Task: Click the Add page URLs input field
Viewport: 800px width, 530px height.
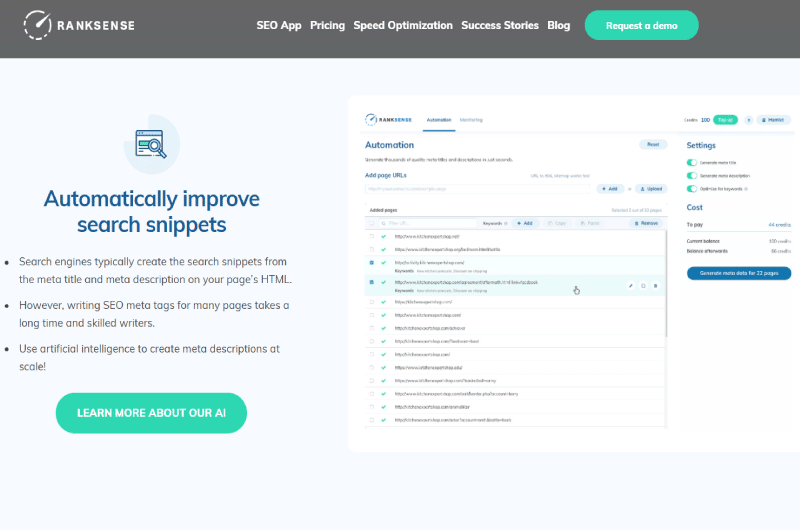Action: click(478, 189)
